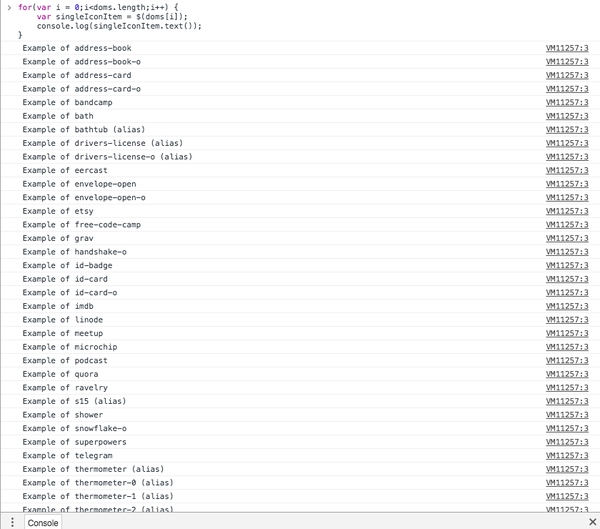Image resolution: width=600 pixels, height=529 pixels.
Task: Open VM11257:3 link beside microchip row
Action: tap(567, 347)
